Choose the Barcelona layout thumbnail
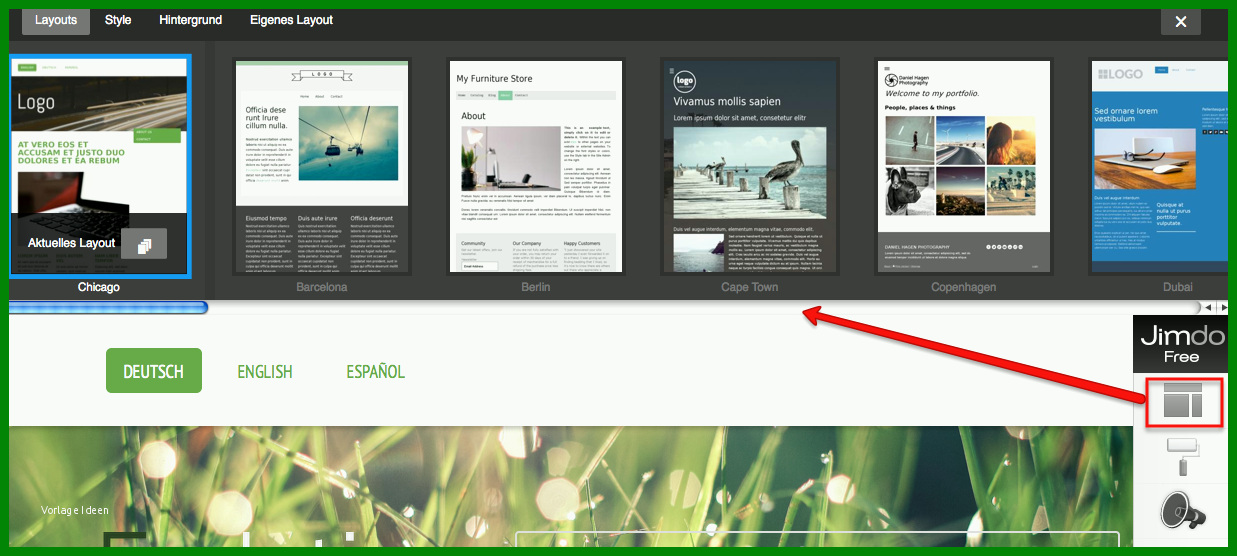The width and height of the screenshot is (1237, 556). click(322, 166)
